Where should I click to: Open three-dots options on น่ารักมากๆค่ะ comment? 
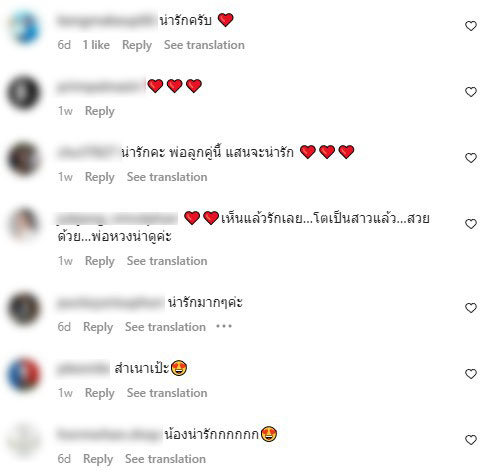pyautogui.click(x=224, y=326)
